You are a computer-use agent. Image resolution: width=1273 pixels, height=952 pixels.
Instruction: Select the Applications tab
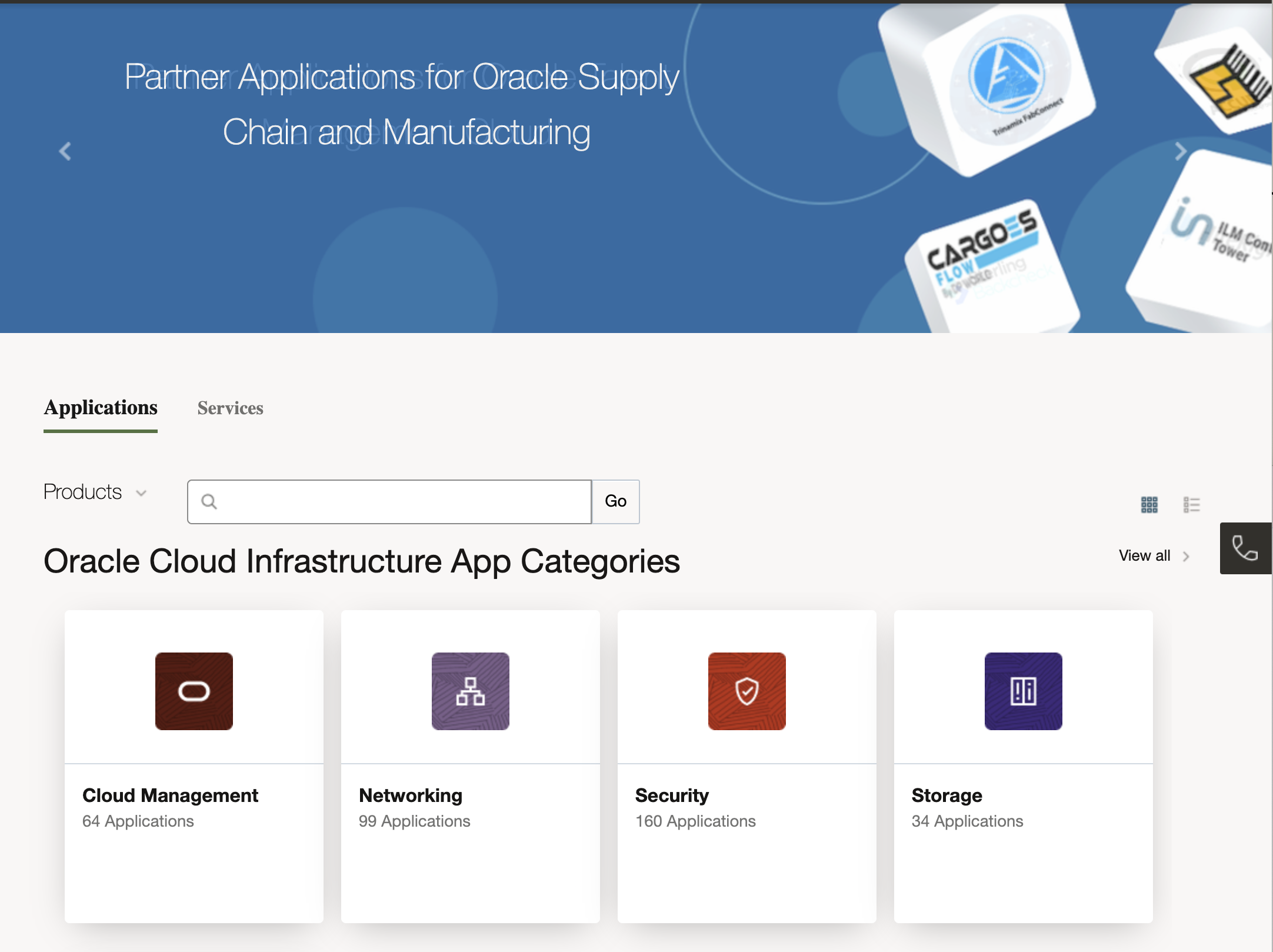coord(101,408)
